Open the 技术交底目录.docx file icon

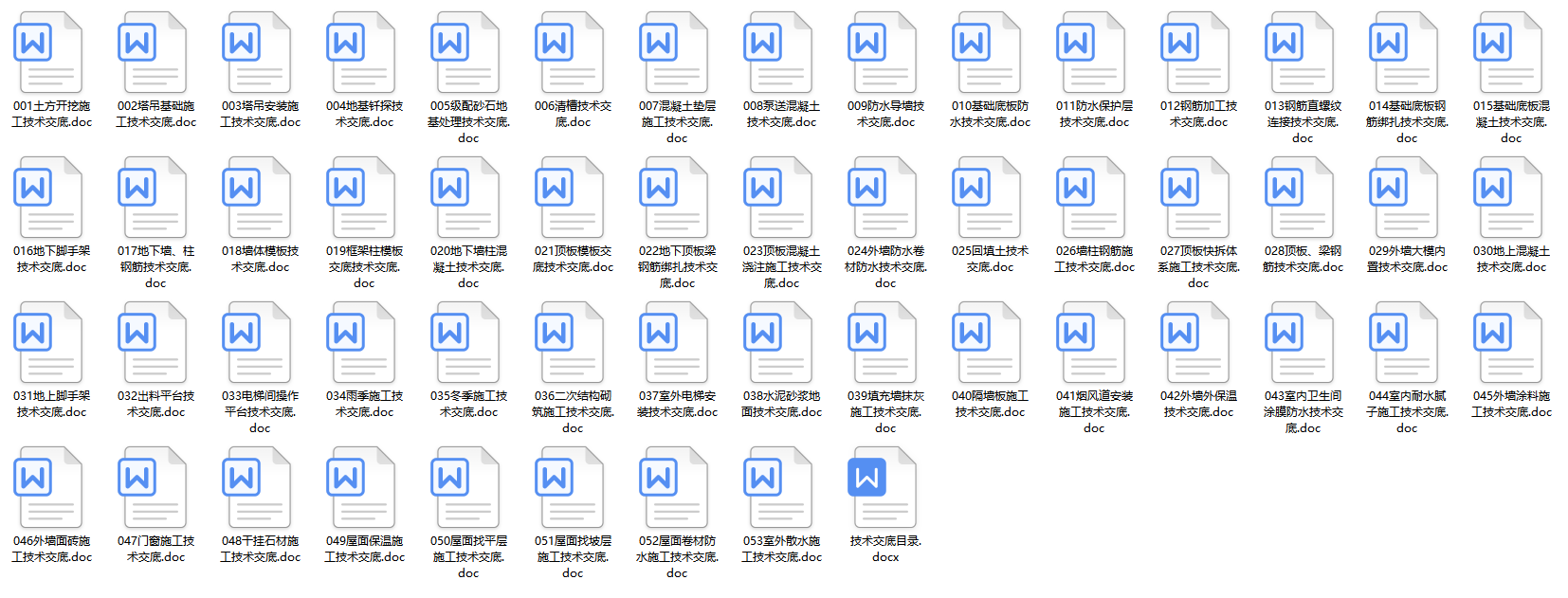pos(882,487)
